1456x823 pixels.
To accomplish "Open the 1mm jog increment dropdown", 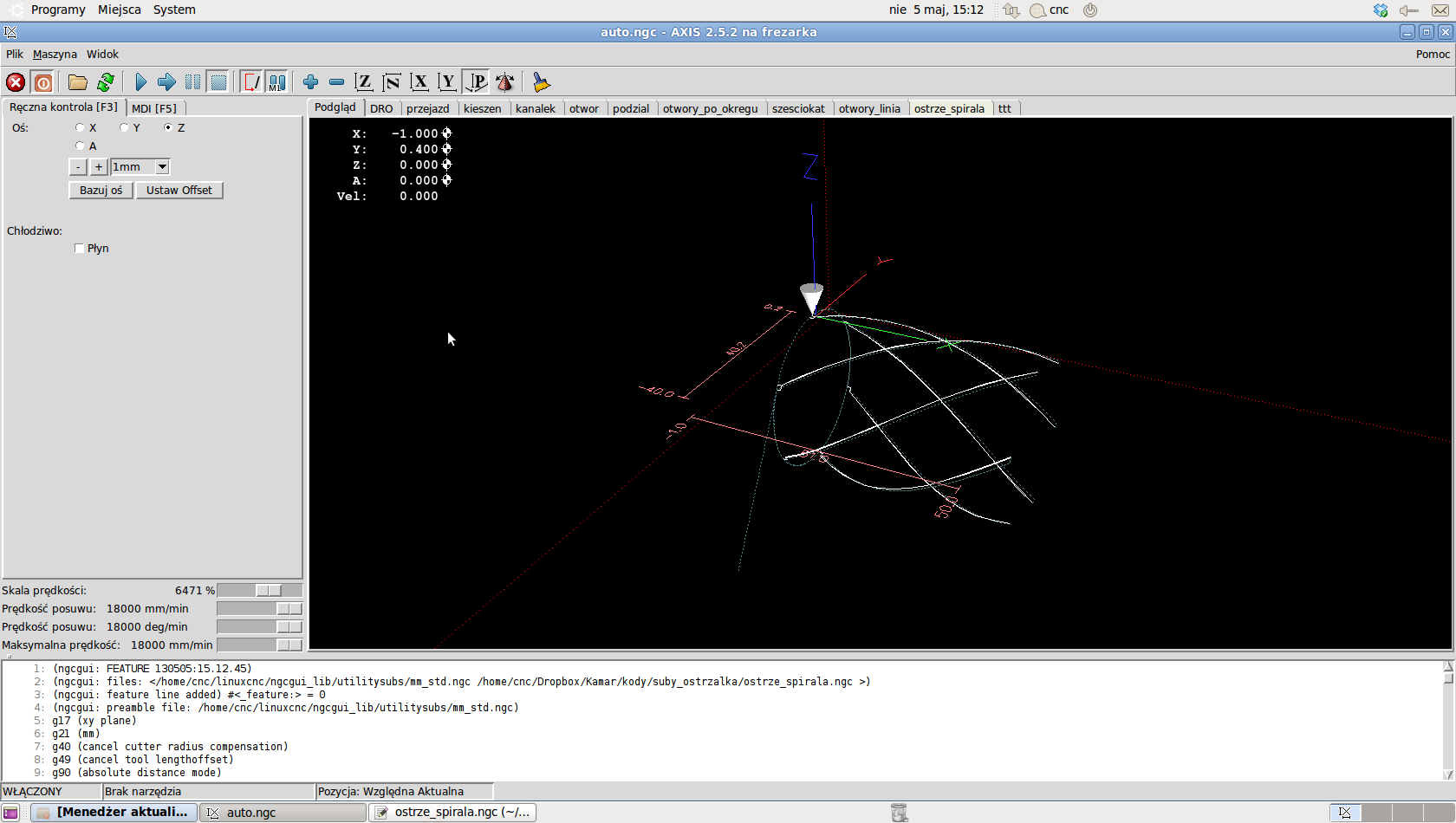I will (x=162, y=167).
